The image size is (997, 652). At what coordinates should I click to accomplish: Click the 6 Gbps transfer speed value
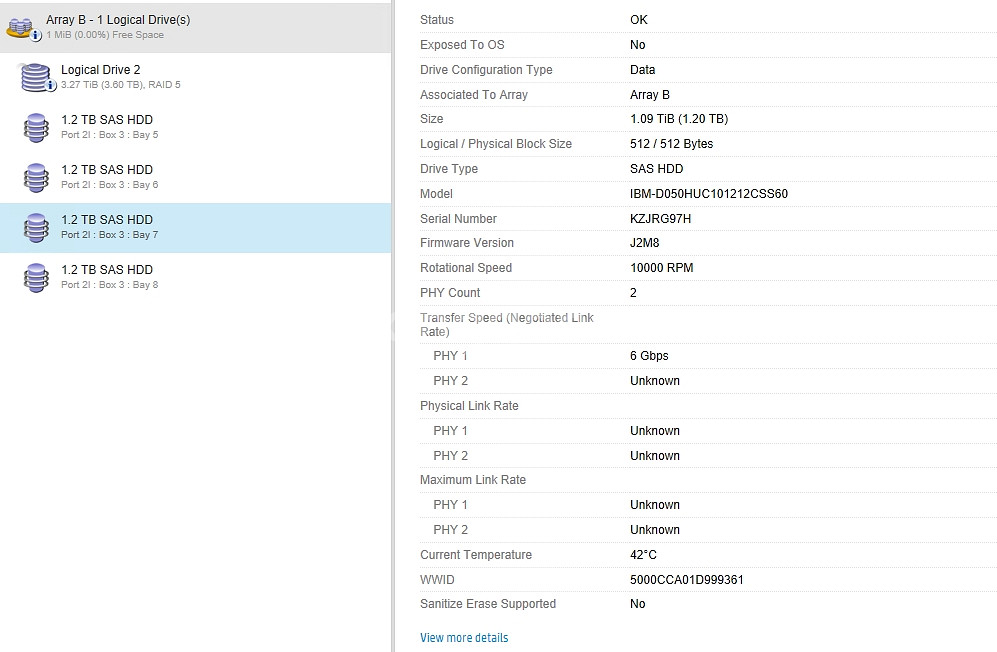[x=649, y=356]
